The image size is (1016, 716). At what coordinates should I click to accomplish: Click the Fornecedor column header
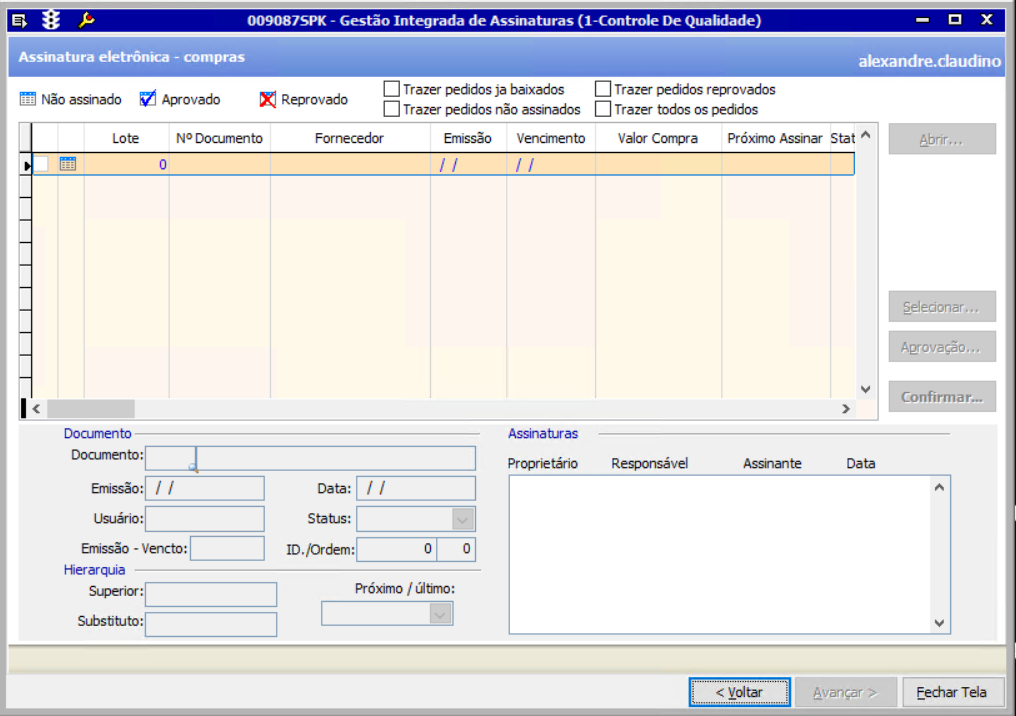click(x=350, y=138)
